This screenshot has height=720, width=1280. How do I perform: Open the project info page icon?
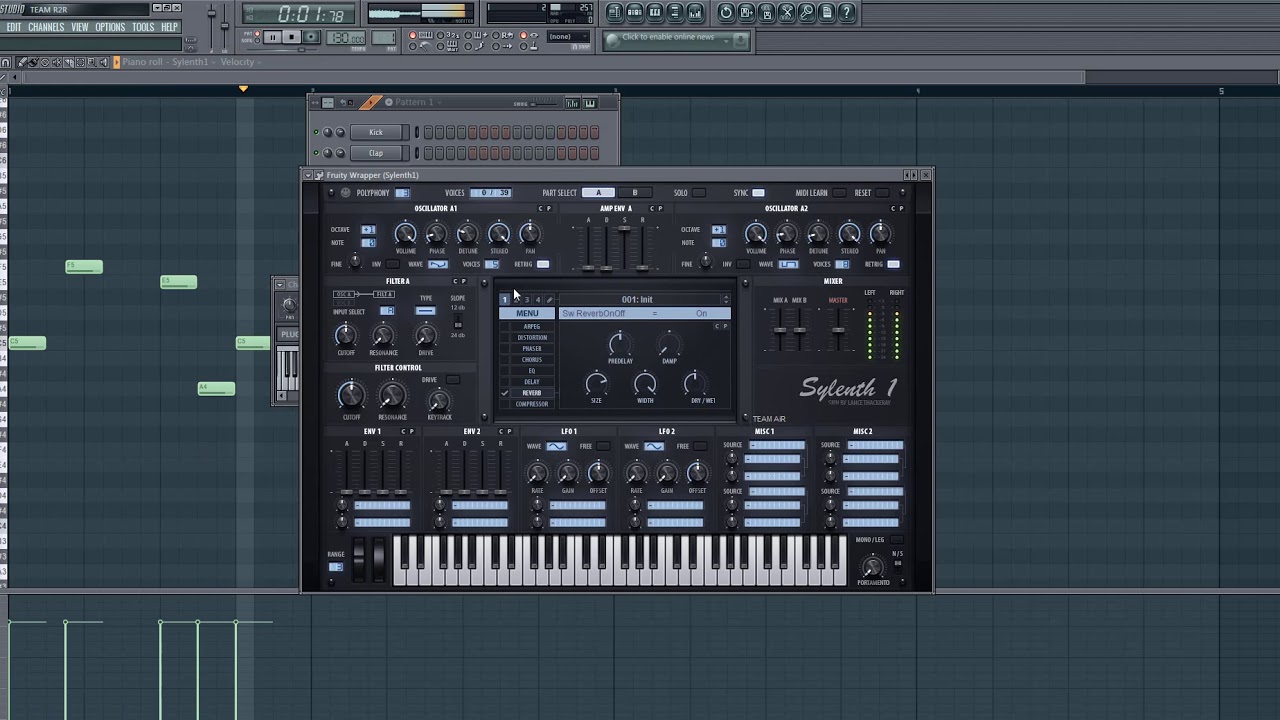(x=827, y=13)
